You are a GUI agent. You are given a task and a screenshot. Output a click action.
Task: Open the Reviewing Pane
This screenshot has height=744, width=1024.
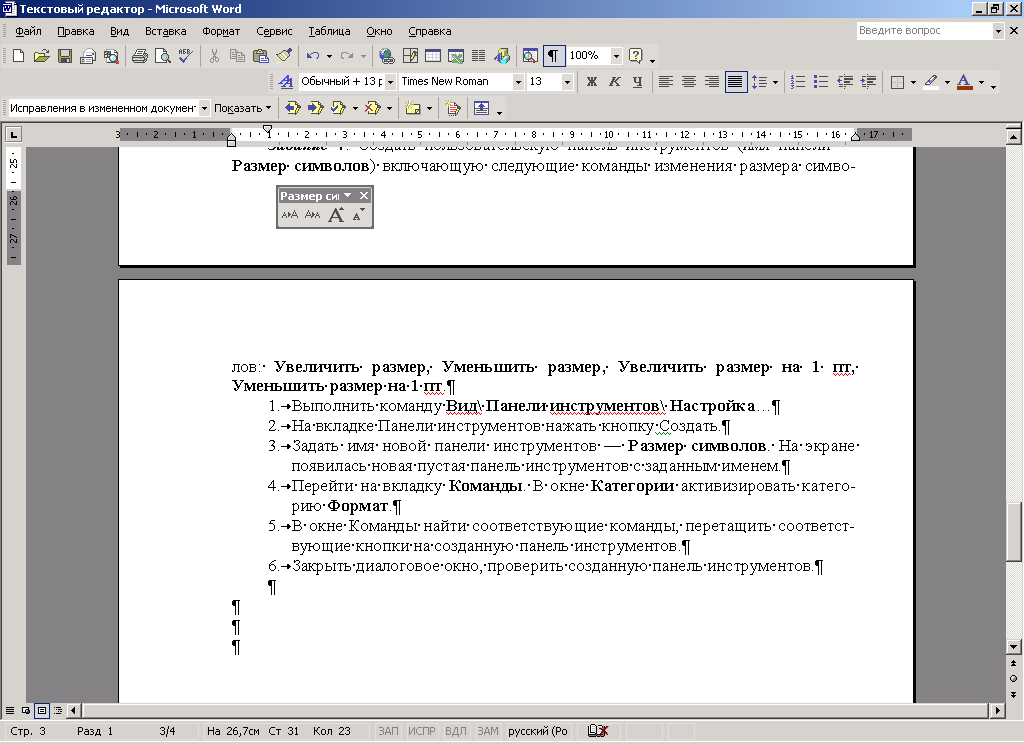pos(481,108)
